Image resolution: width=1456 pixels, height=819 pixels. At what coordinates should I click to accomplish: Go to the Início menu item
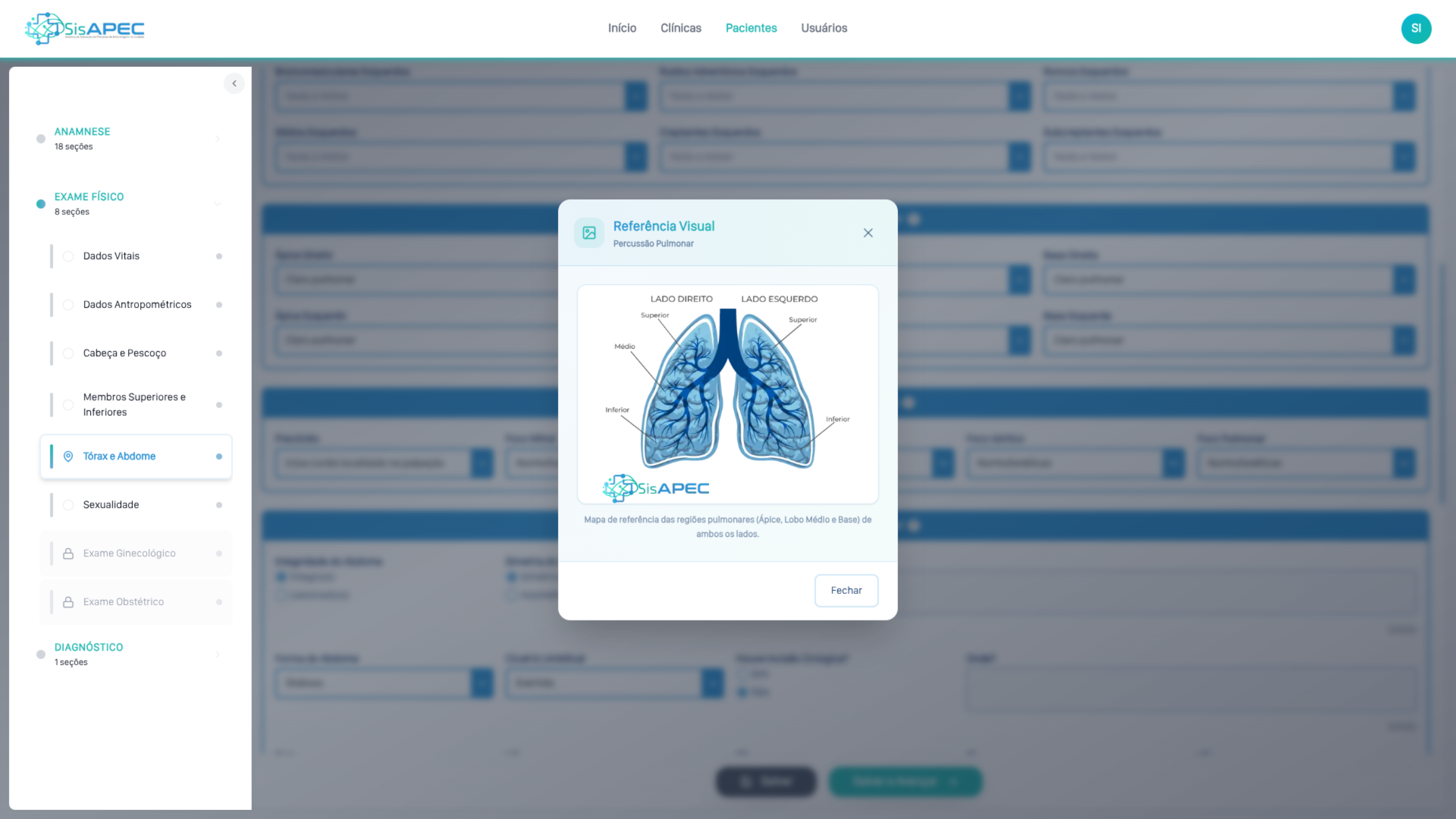tap(622, 28)
